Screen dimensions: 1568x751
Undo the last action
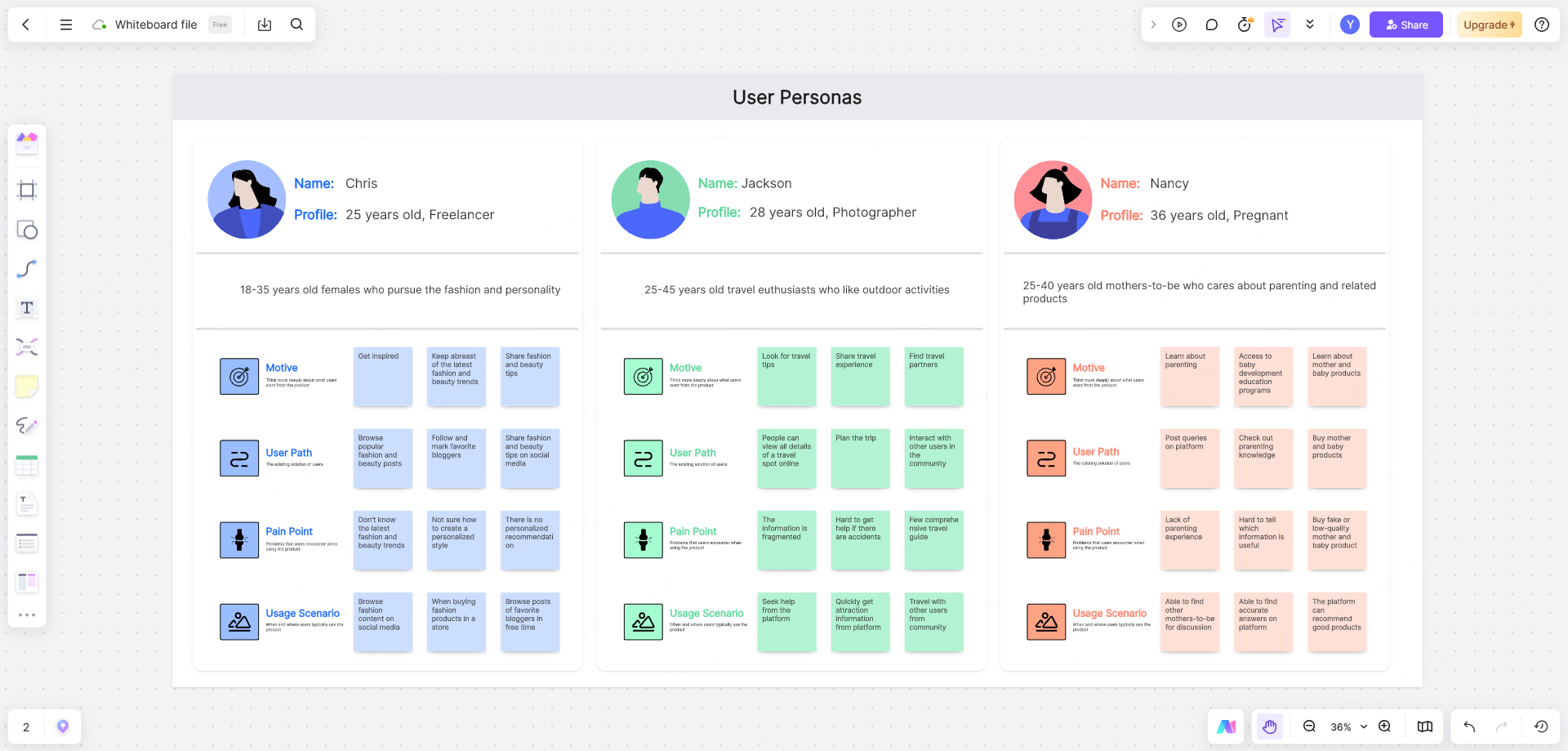[x=1469, y=726]
